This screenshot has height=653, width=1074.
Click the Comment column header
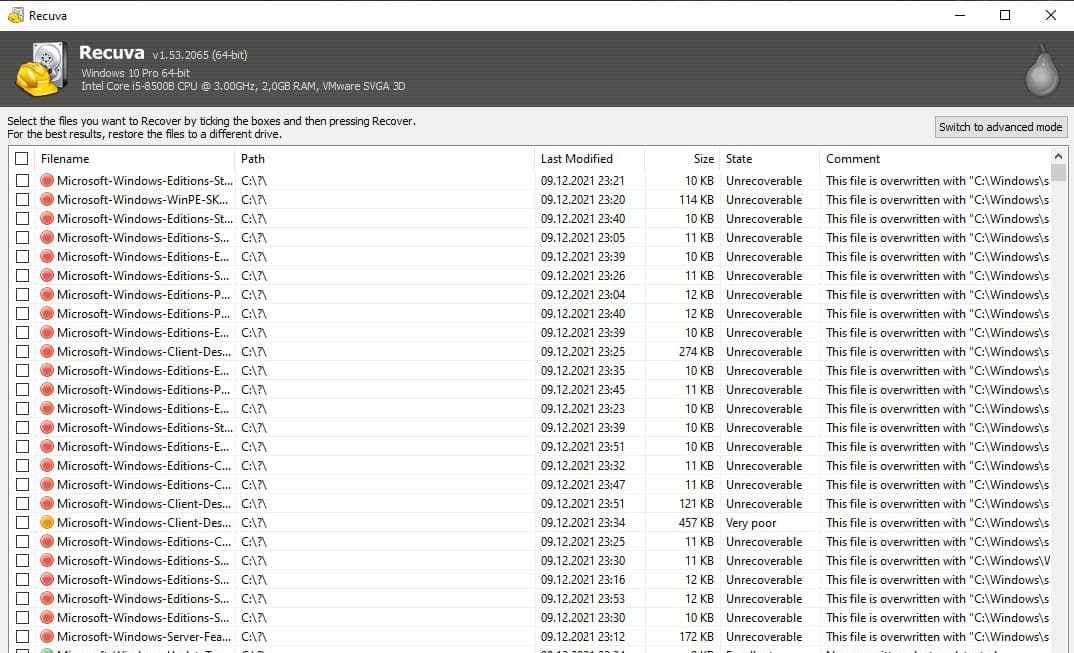(855, 158)
